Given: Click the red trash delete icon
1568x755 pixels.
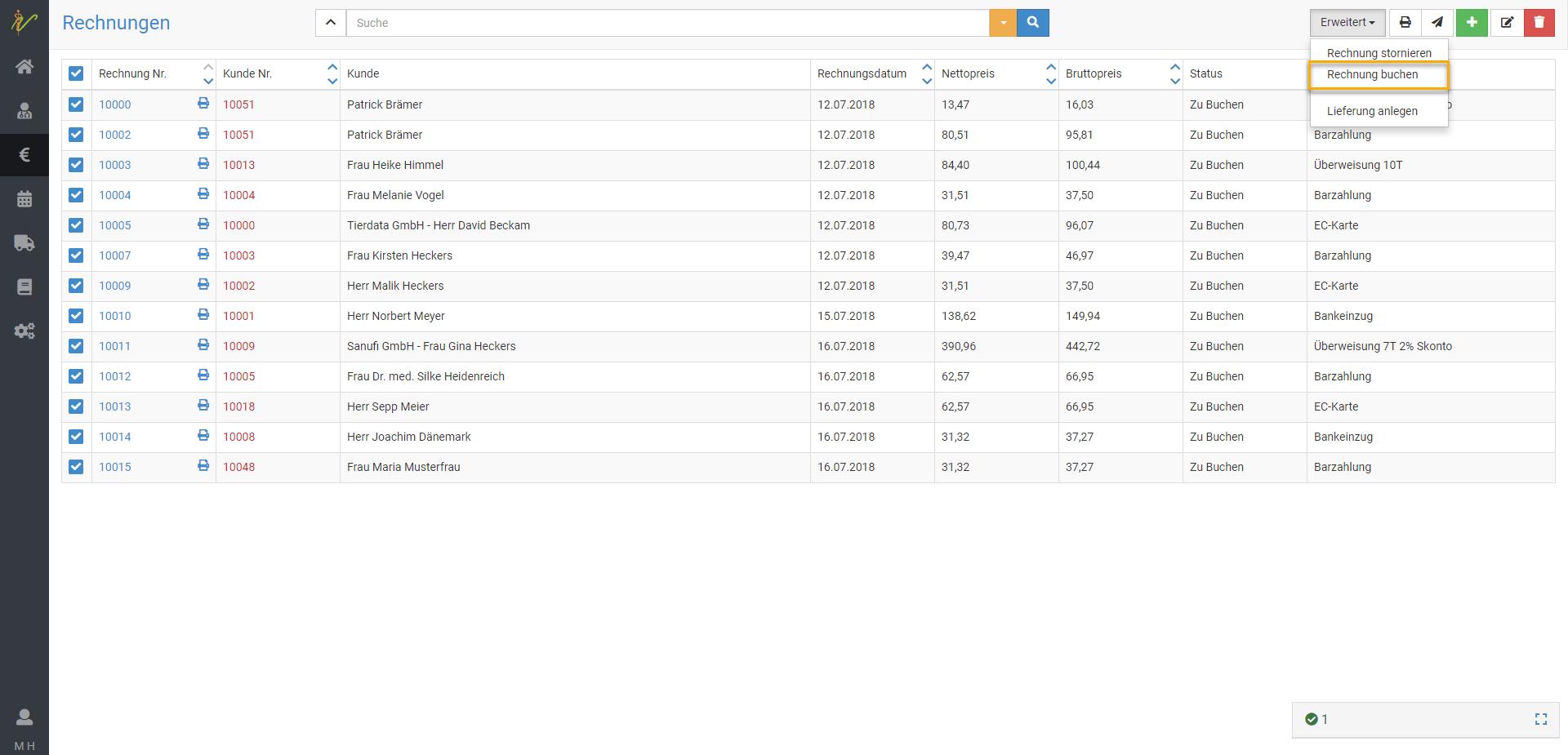Looking at the screenshot, I should 1539,23.
